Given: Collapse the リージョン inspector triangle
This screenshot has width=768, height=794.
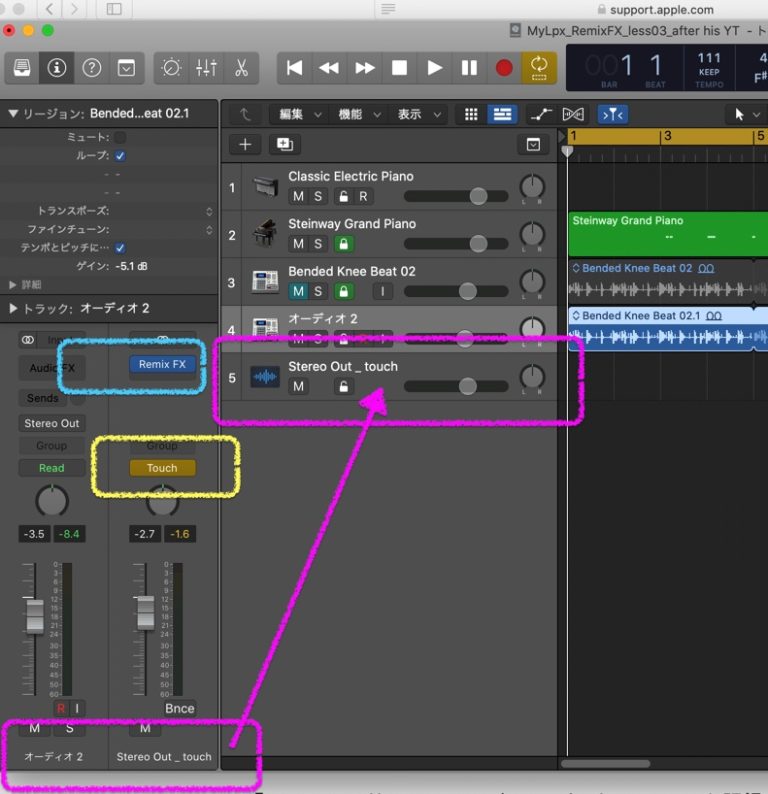Looking at the screenshot, I should pyautogui.click(x=13, y=113).
